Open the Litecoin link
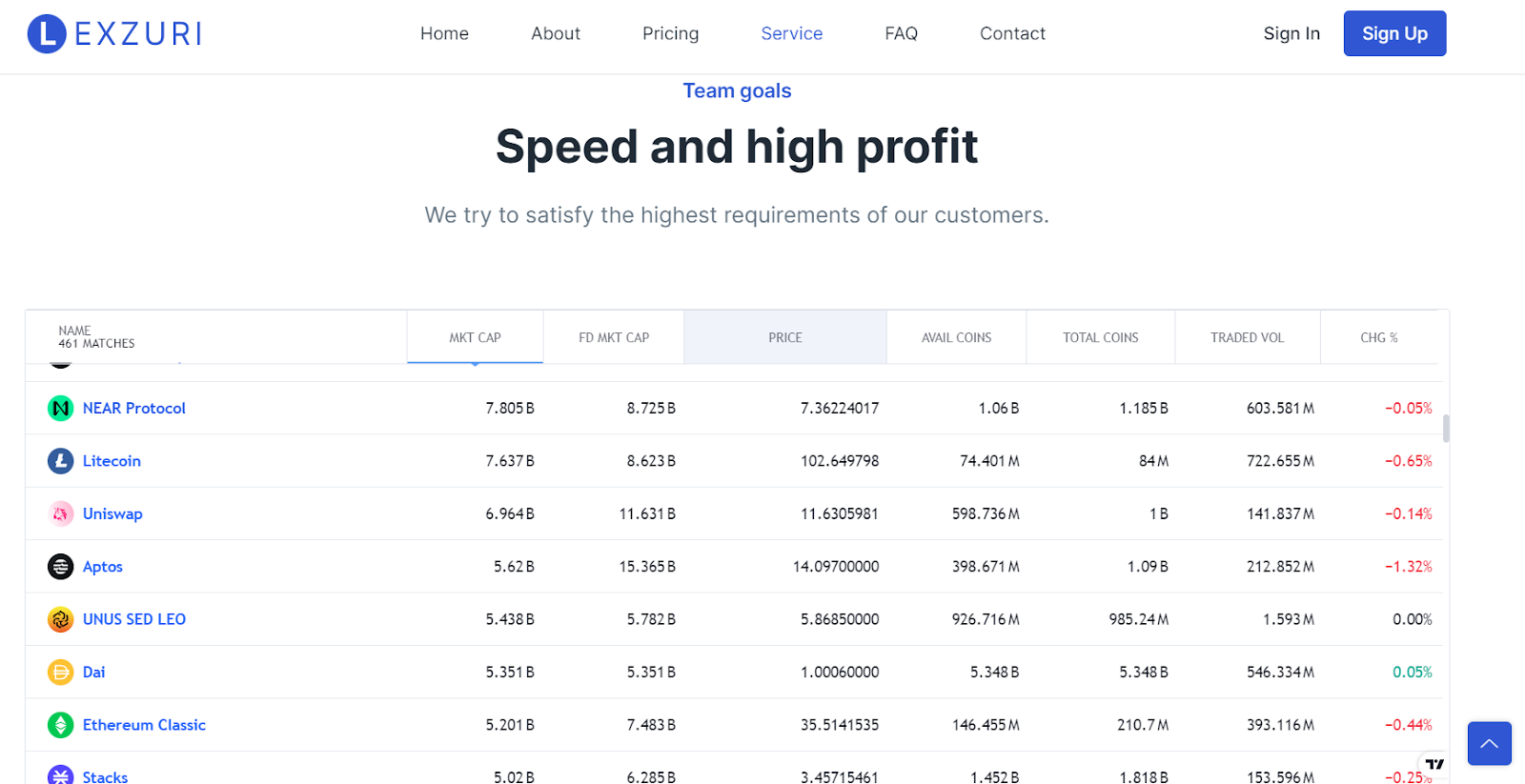 [x=112, y=461]
